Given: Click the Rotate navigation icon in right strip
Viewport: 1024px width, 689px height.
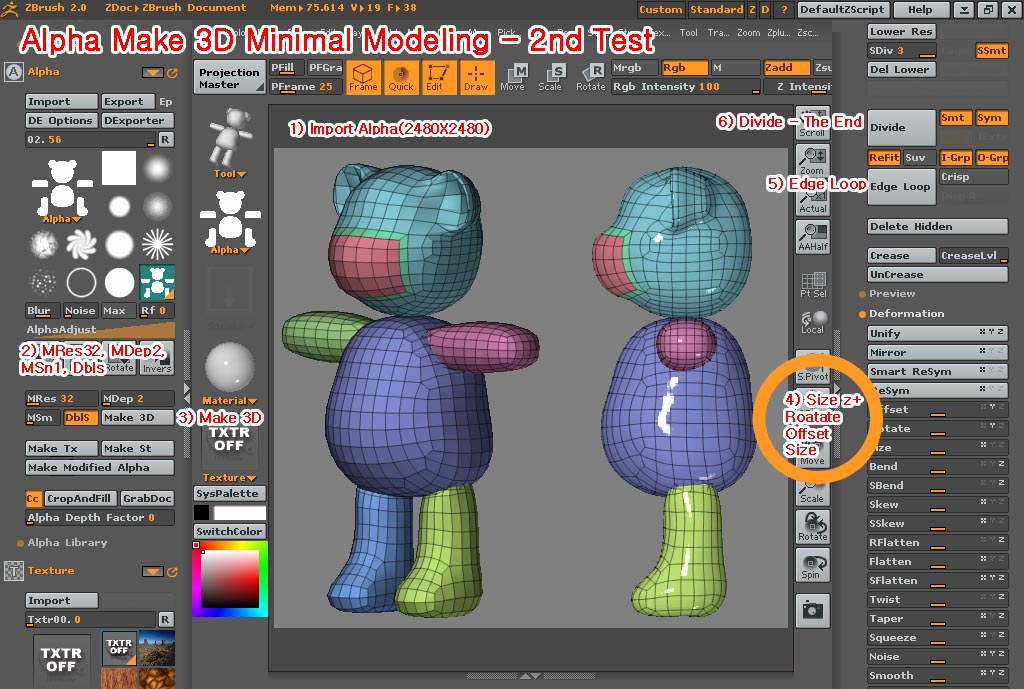Looking at the screenshot, I should [x=812, y=526].
